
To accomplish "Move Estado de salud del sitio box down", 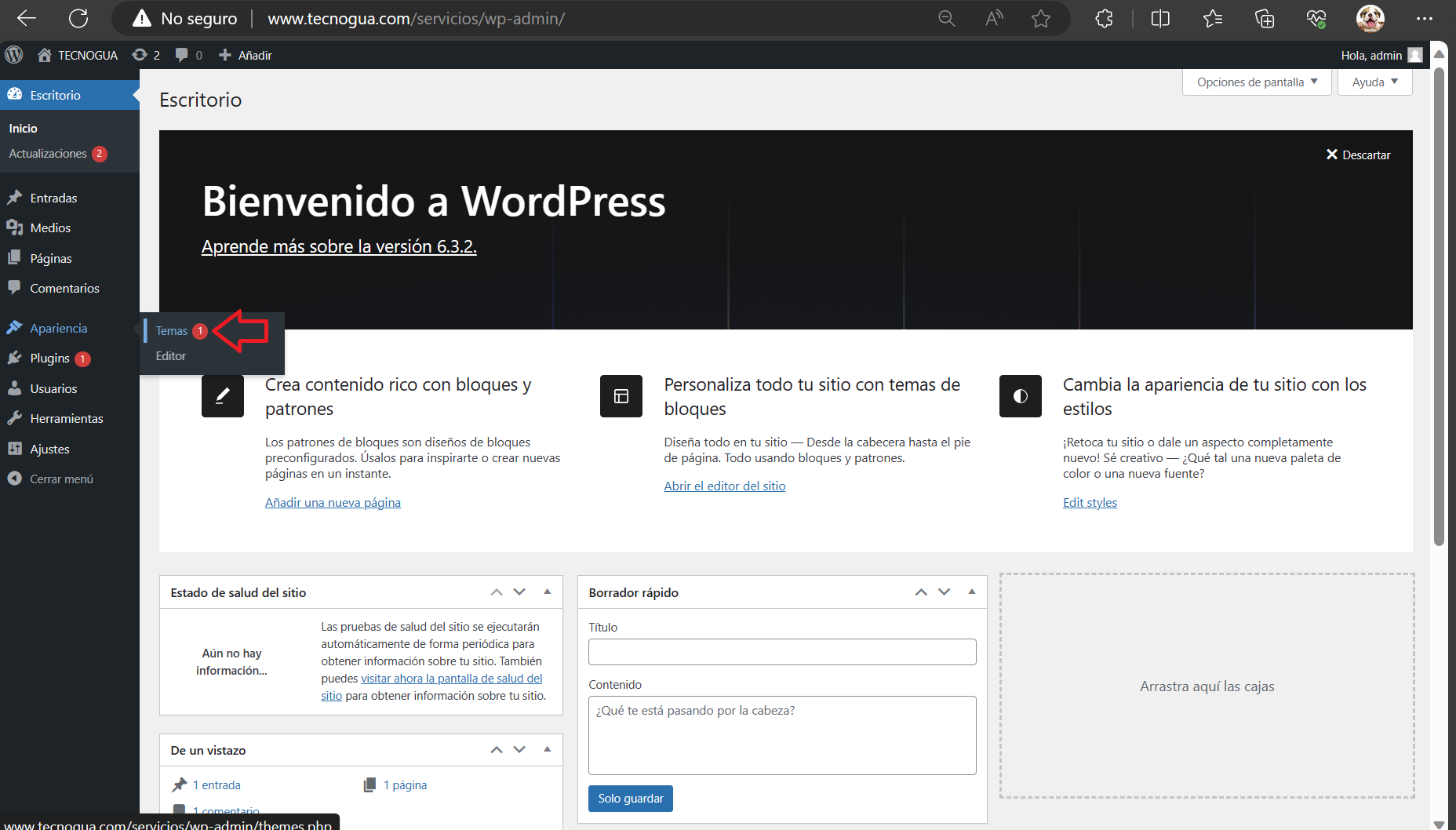I will (x=519, y=592).
